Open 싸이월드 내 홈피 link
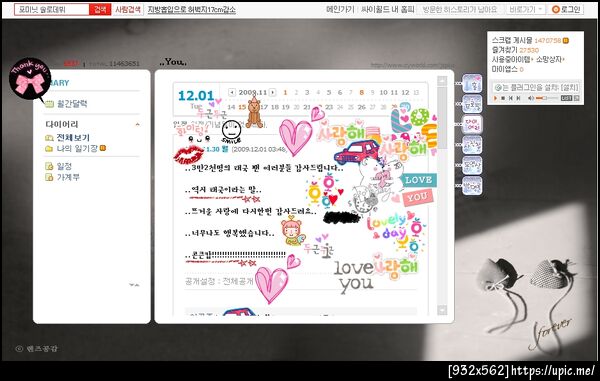The width and height of the screenshot is (600, 381). click(388, 10)
